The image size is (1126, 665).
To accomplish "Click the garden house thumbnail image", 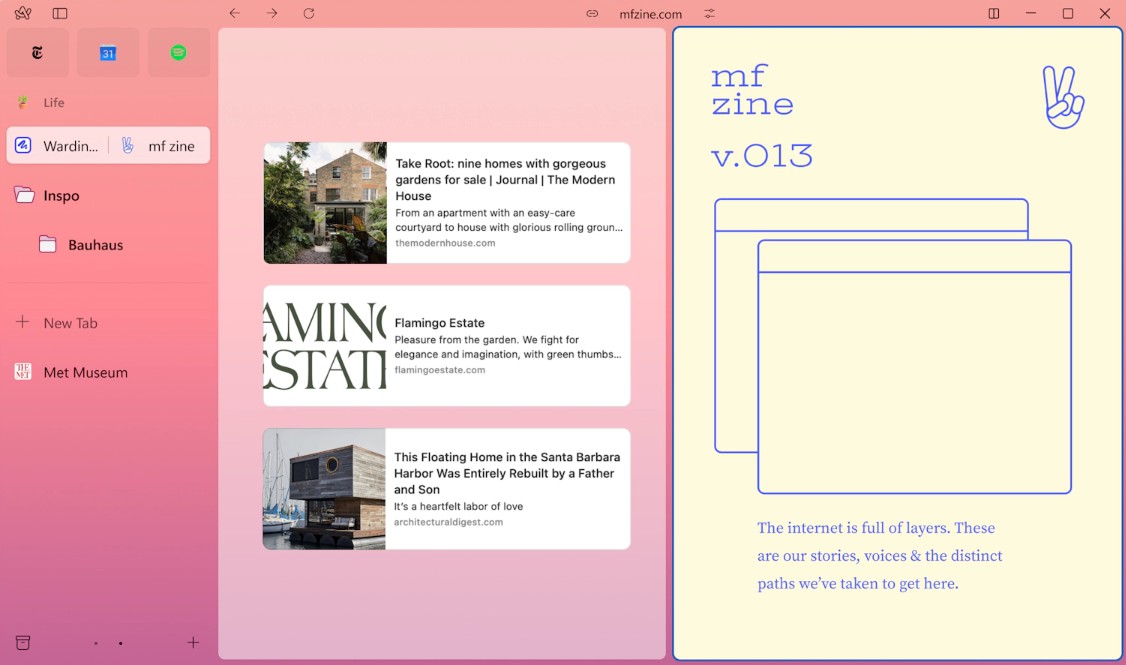I will [325, 203].
